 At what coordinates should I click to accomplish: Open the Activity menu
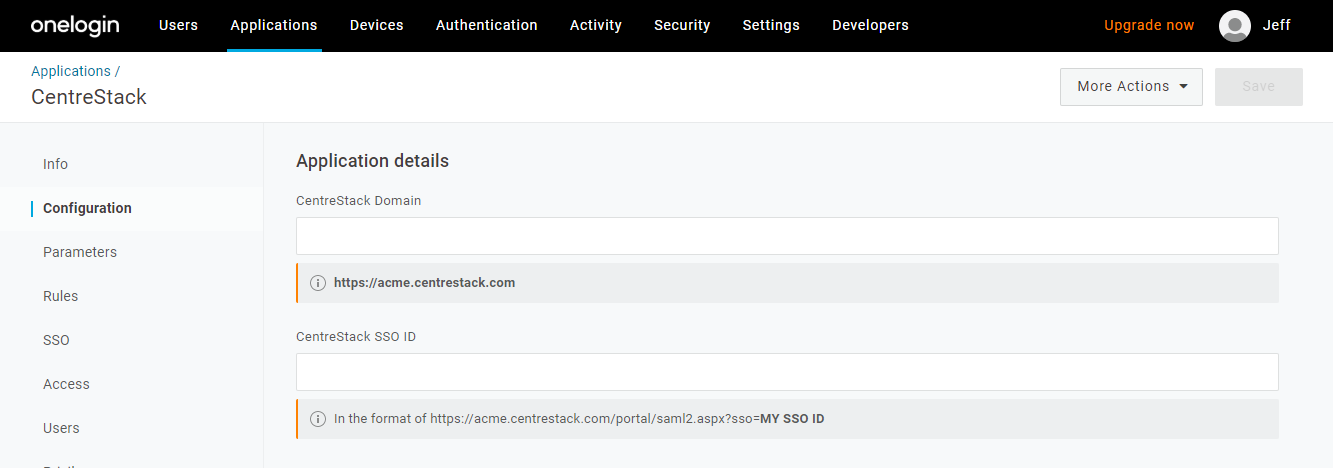point(596,26)
